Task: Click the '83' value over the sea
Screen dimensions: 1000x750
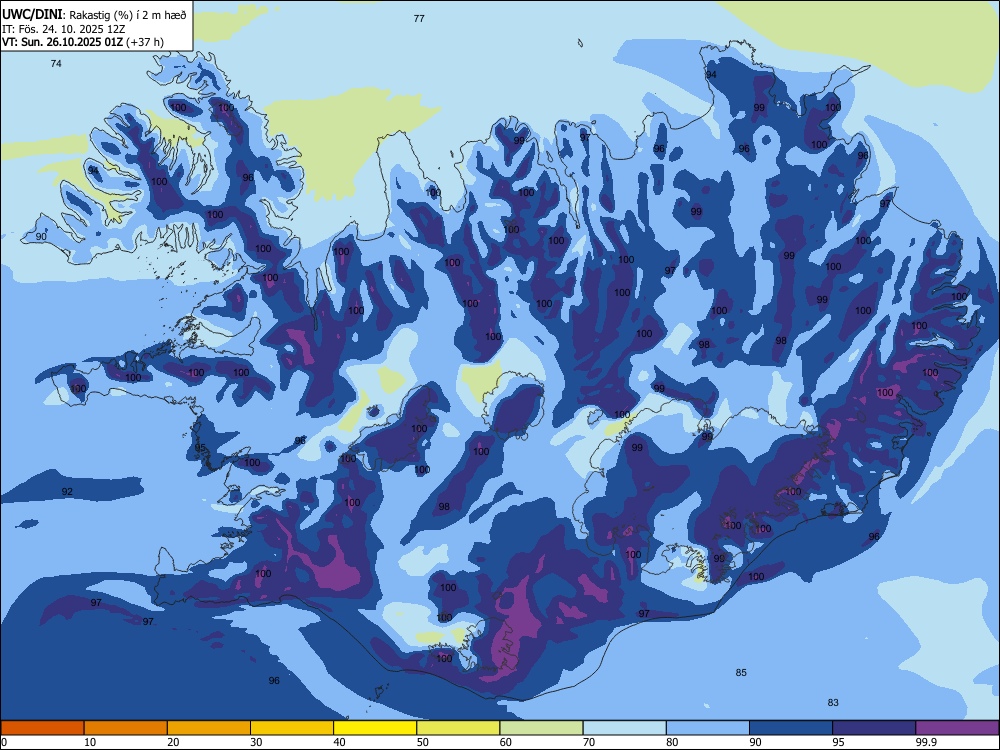Action: point(833,702)
